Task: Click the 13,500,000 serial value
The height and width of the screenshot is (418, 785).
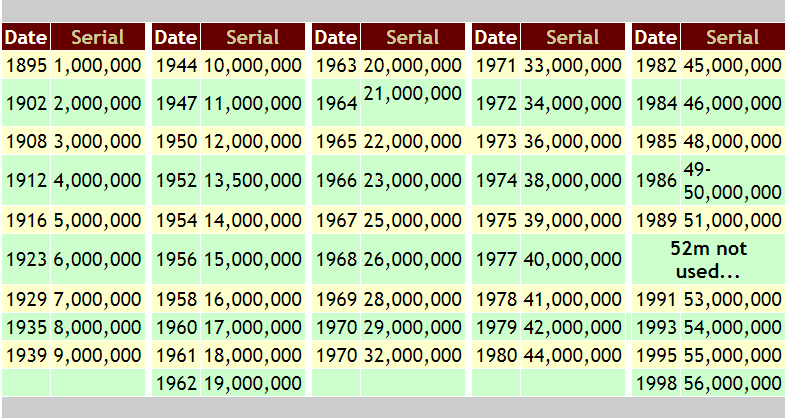Action: [253, 181]
